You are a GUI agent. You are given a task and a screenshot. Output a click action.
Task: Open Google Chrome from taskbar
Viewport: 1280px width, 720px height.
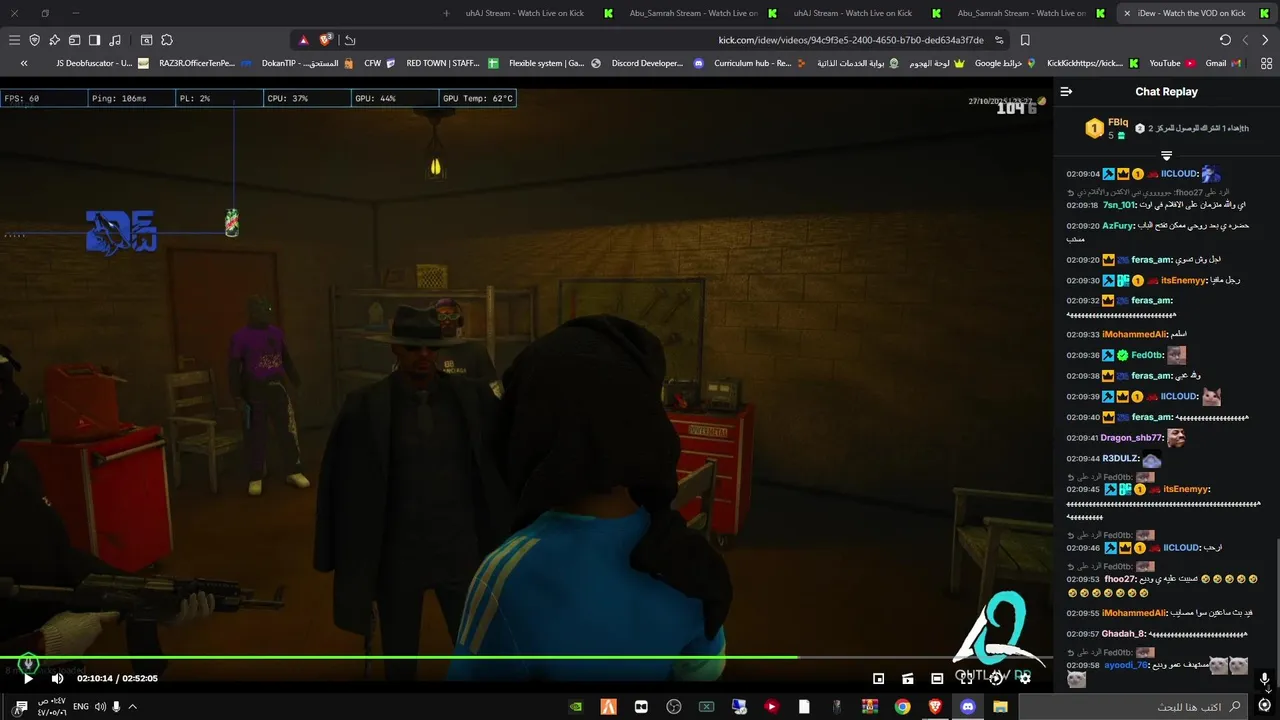(x=902, y=707)
